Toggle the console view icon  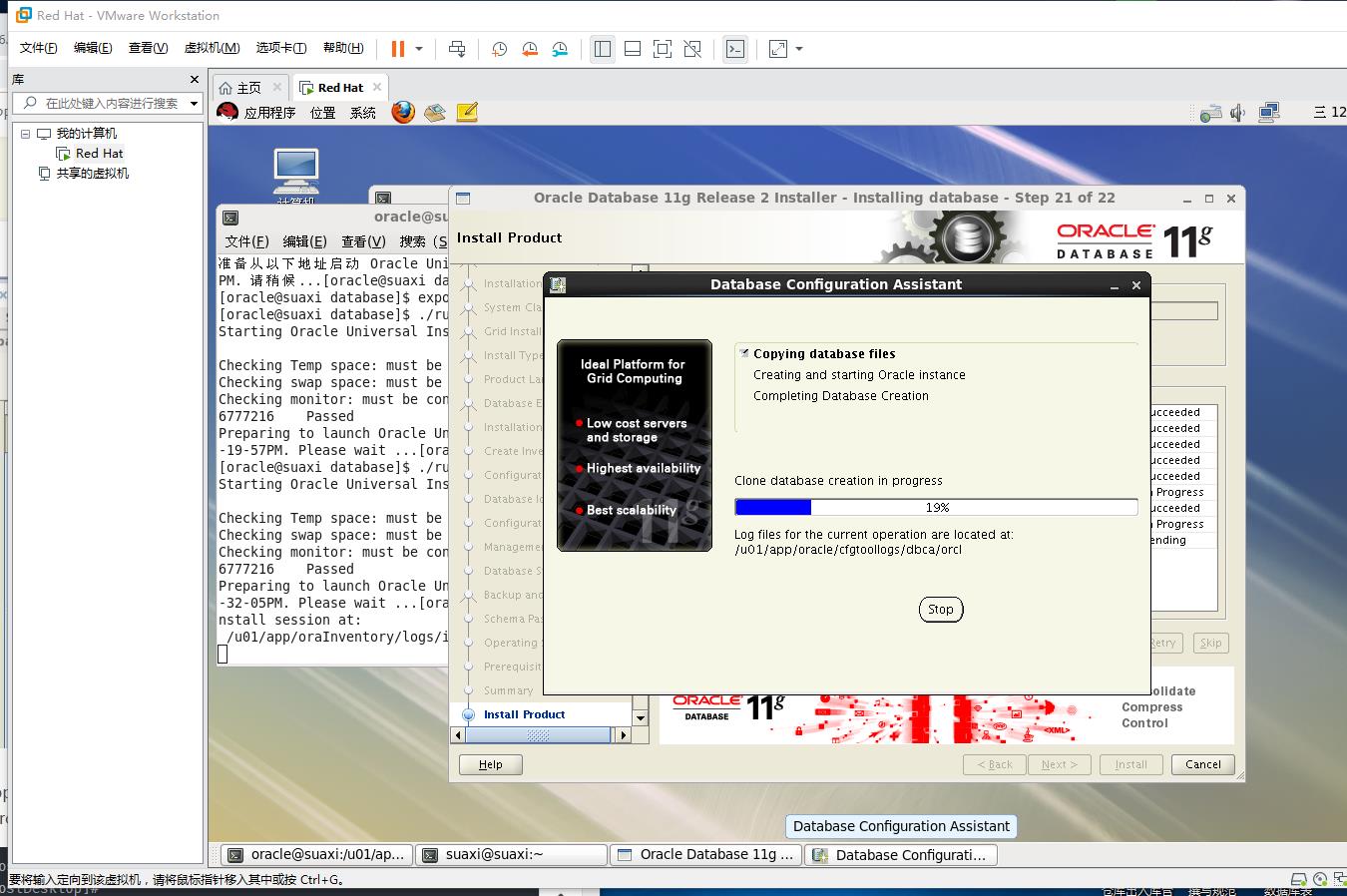coord(735,49)
